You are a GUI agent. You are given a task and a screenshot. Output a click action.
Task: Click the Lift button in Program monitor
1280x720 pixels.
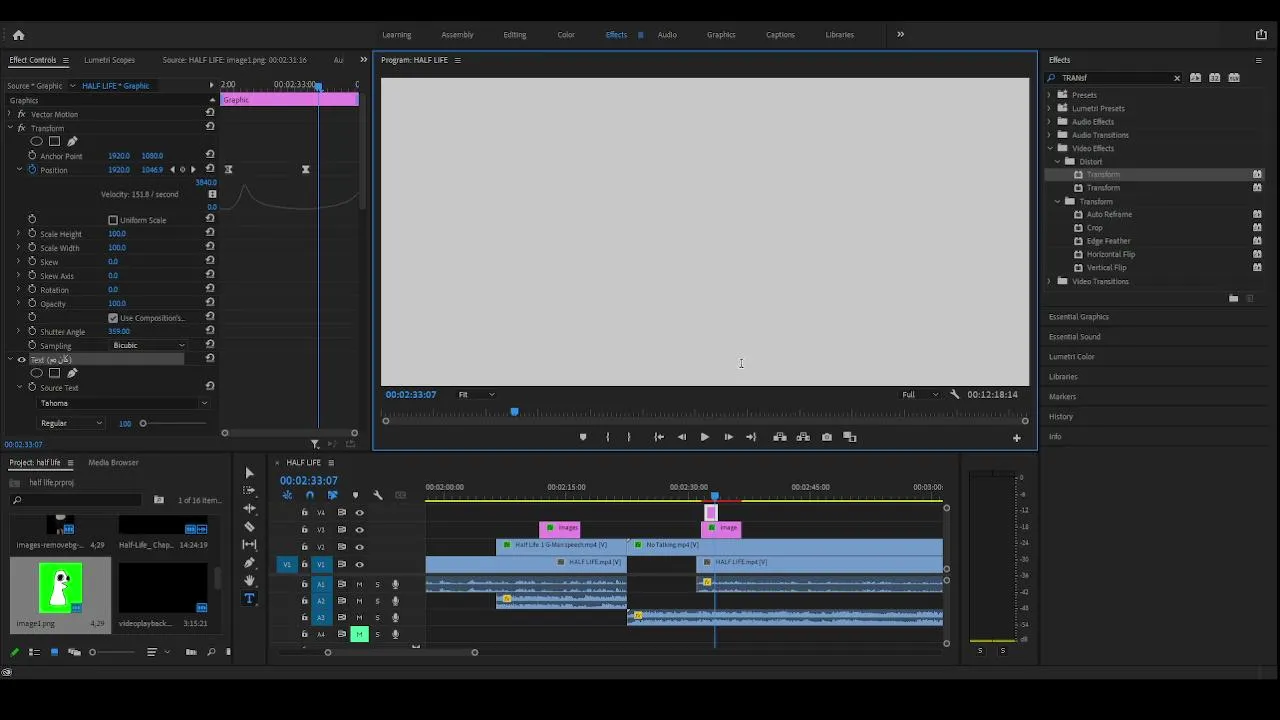coord(780,437)
